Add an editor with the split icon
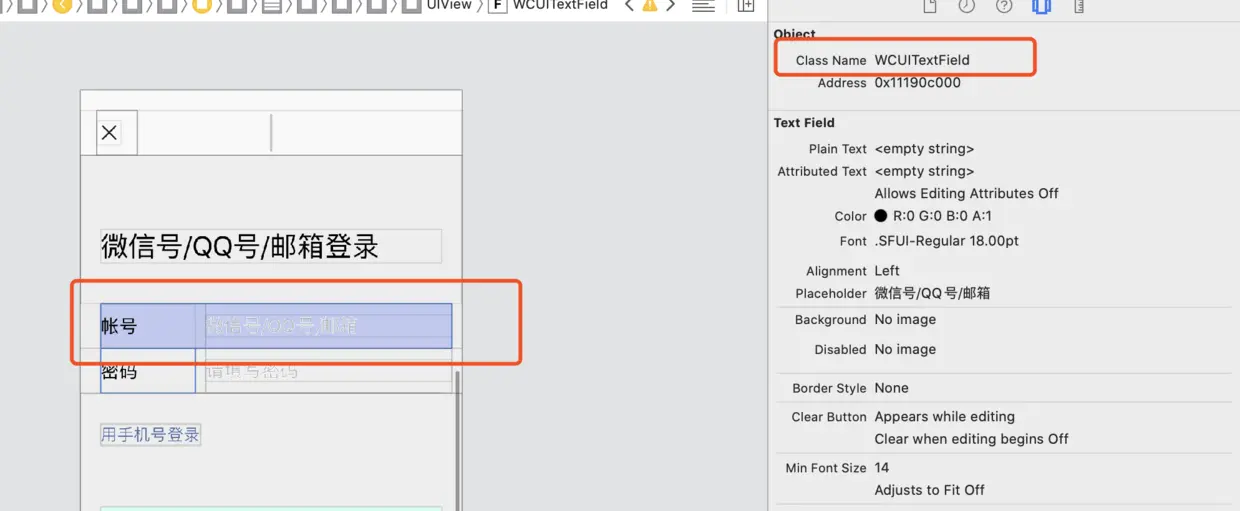 pos(746,6)
